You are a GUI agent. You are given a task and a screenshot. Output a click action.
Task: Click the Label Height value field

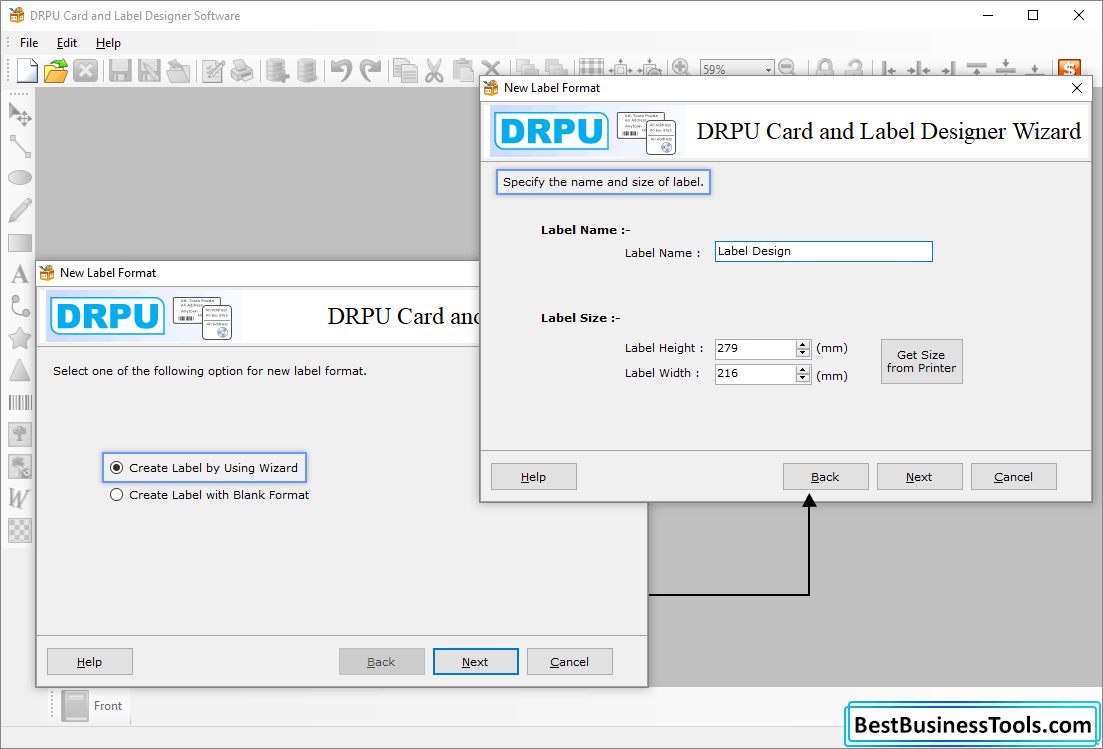point(755,349)
